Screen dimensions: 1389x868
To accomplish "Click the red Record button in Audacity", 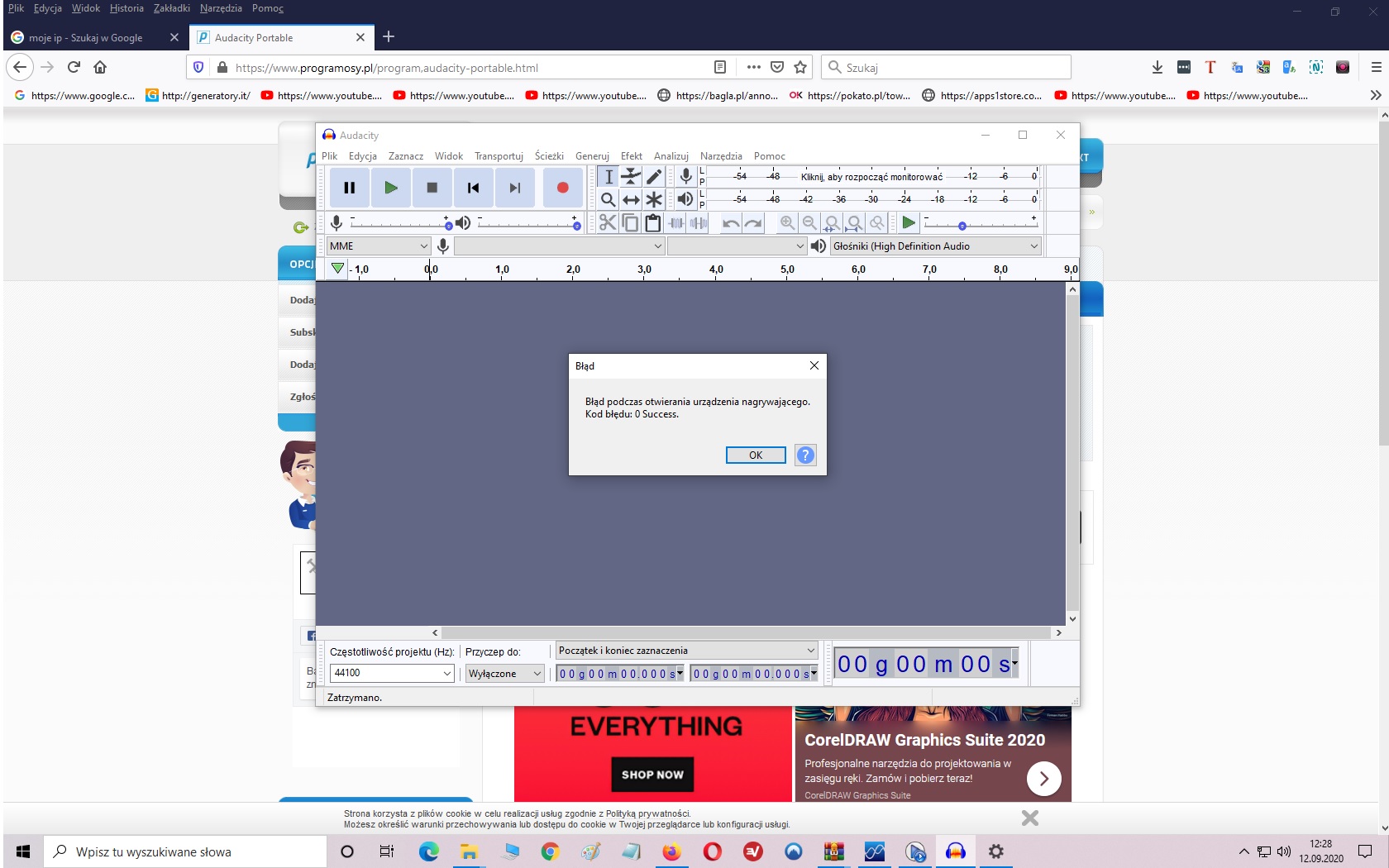I will click(562, 188).
